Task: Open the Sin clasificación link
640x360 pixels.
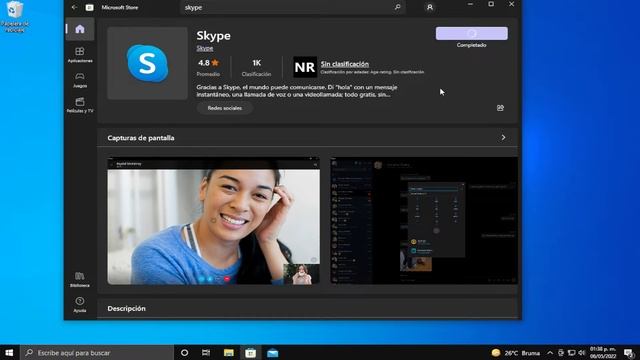Action: pyautogui.click(x=344, y=64)
